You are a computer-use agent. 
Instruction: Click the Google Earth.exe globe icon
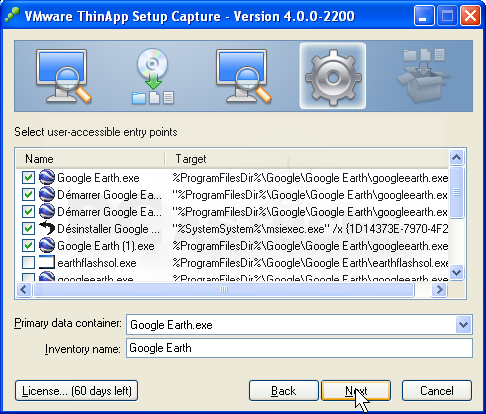[47, 177]
